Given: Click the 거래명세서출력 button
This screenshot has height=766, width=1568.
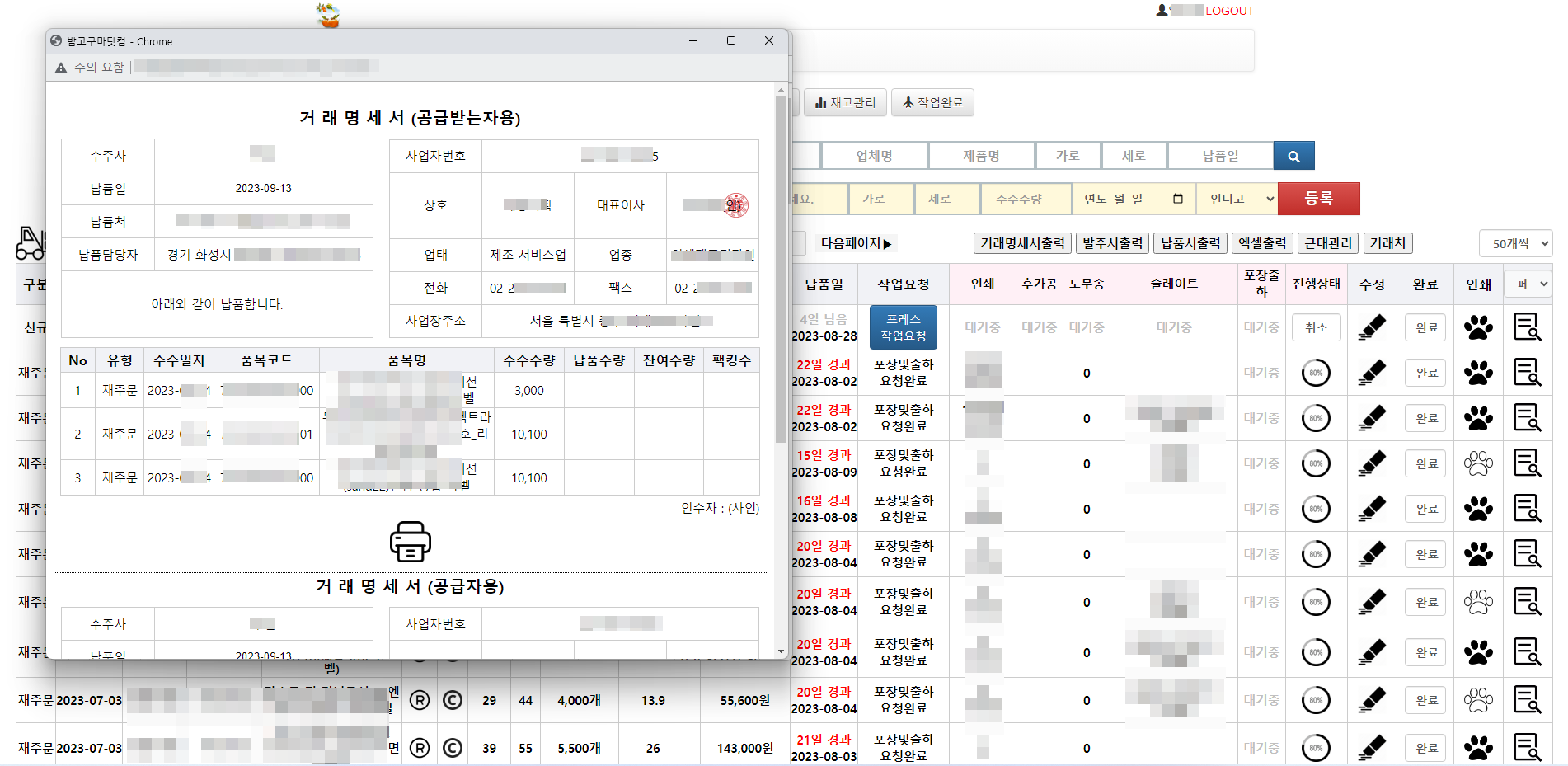Looking at the screenshot, I should click(x=1022, y=243).
